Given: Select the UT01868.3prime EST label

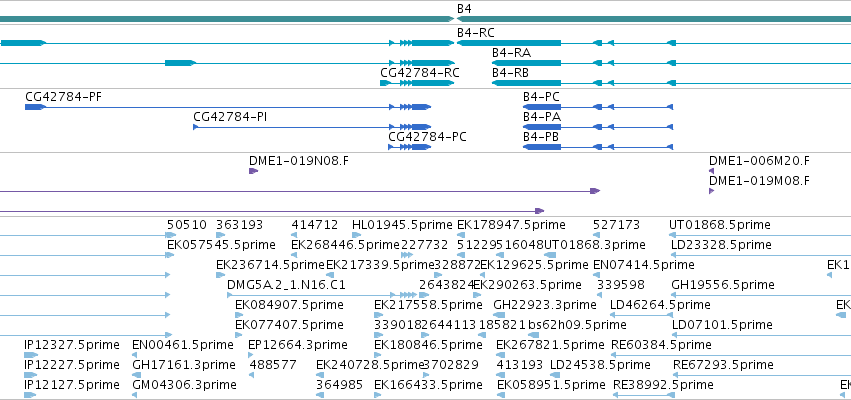Looking at the screenshot, I should coord(594,245).
